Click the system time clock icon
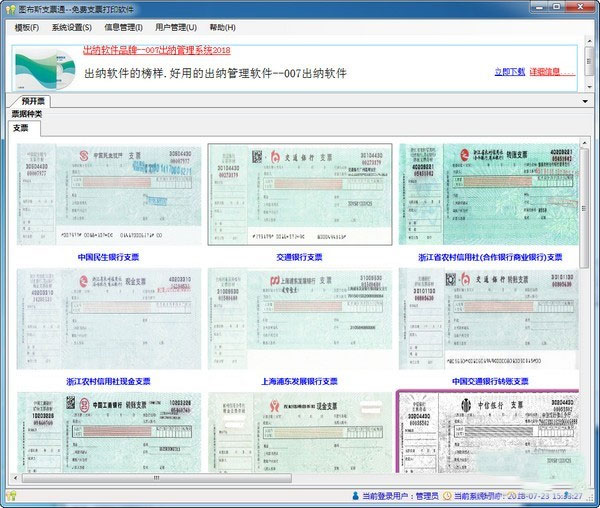 (447, 496)
